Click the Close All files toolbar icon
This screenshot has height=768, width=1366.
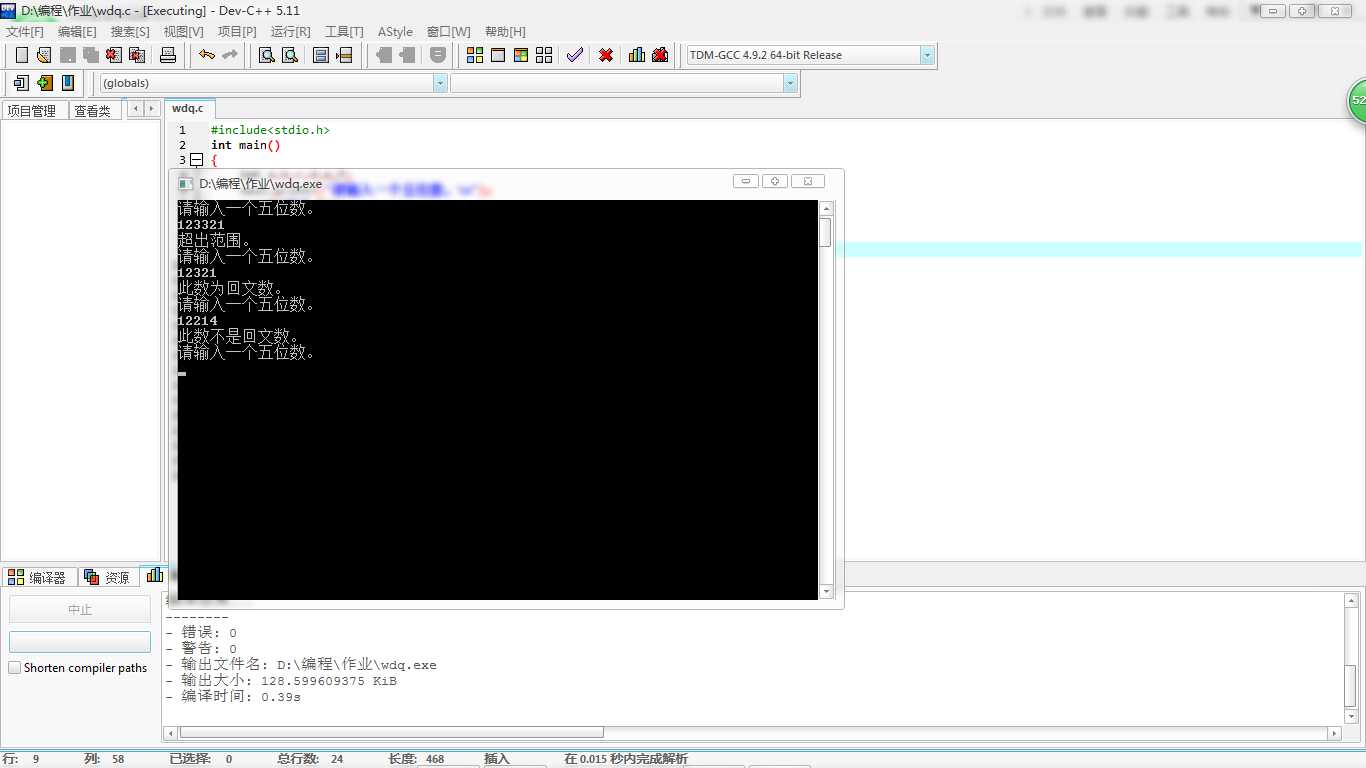[x=136, y=55]
